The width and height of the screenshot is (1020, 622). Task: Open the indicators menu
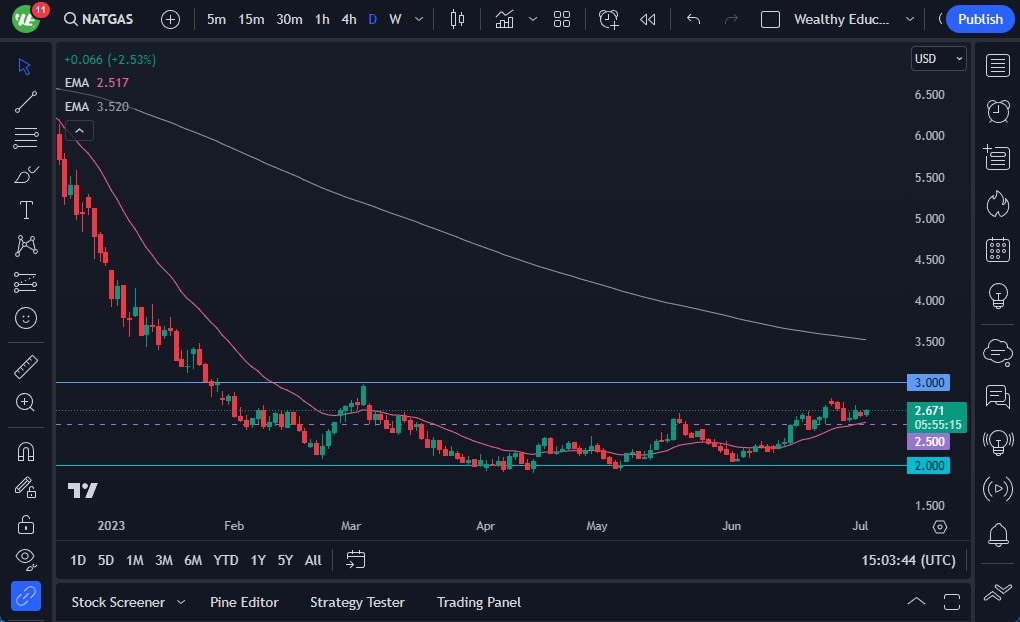coord(504,20)
